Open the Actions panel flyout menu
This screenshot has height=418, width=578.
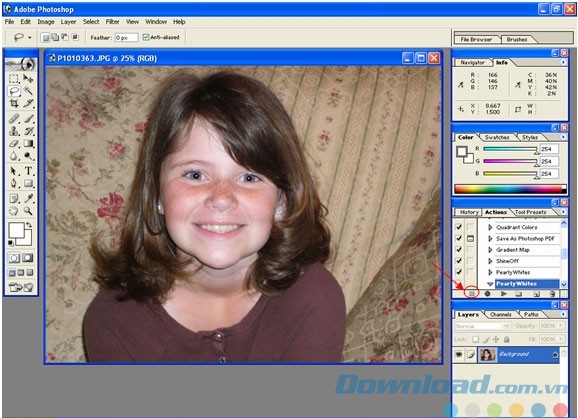point(563,212)
